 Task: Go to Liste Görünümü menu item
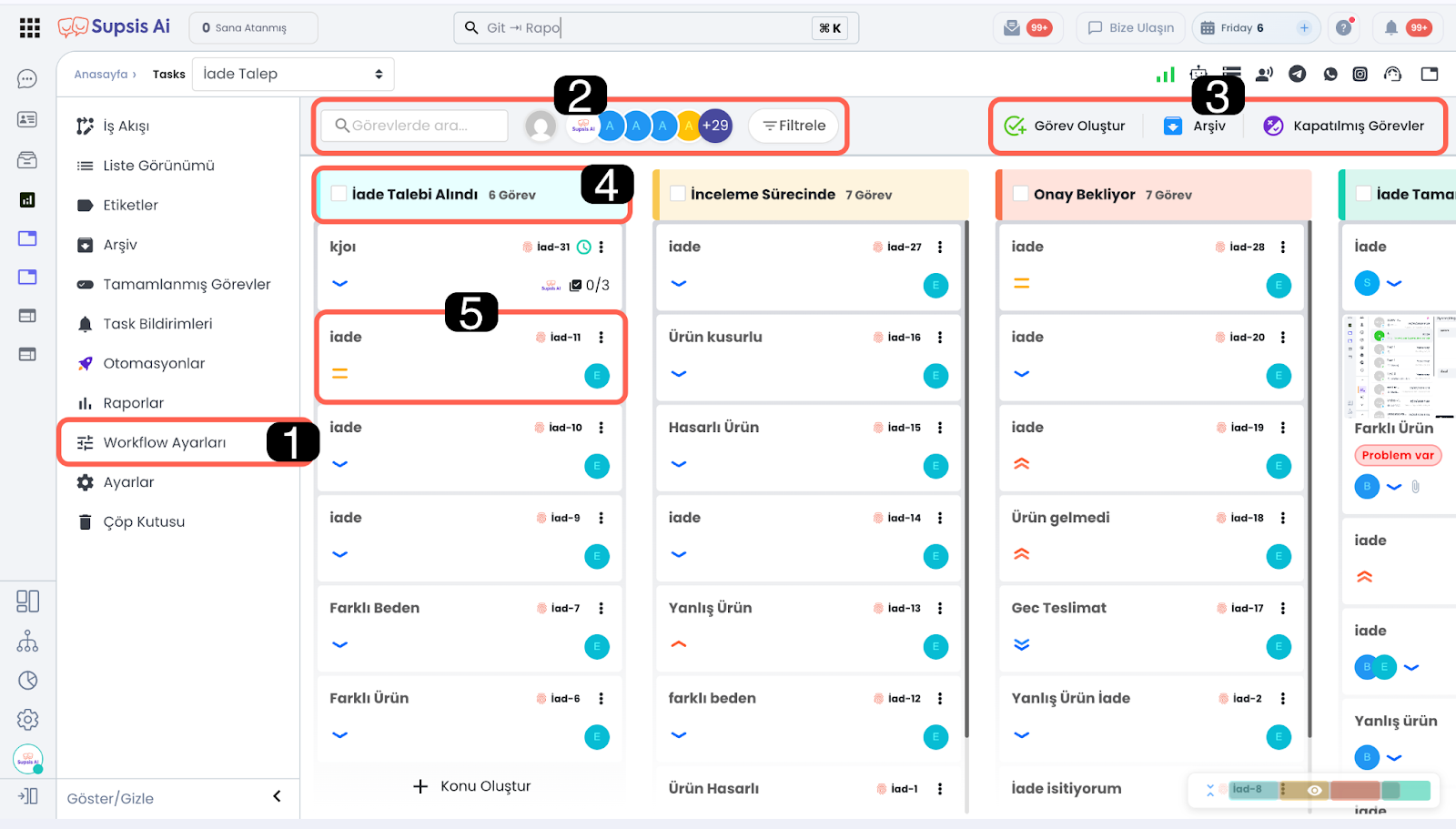(x=158, y=166)
